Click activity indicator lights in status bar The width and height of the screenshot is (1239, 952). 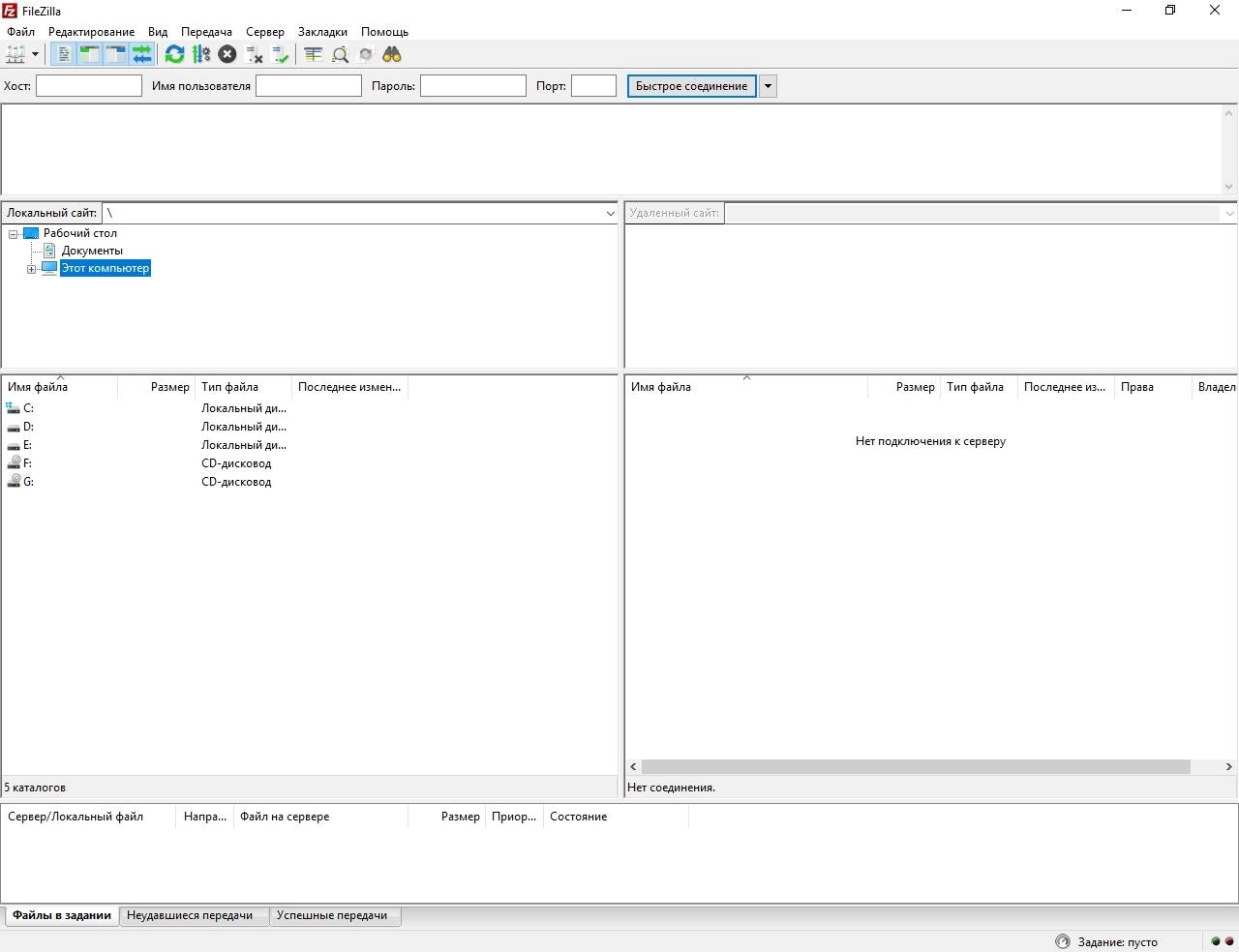(x=1223, y=941)
